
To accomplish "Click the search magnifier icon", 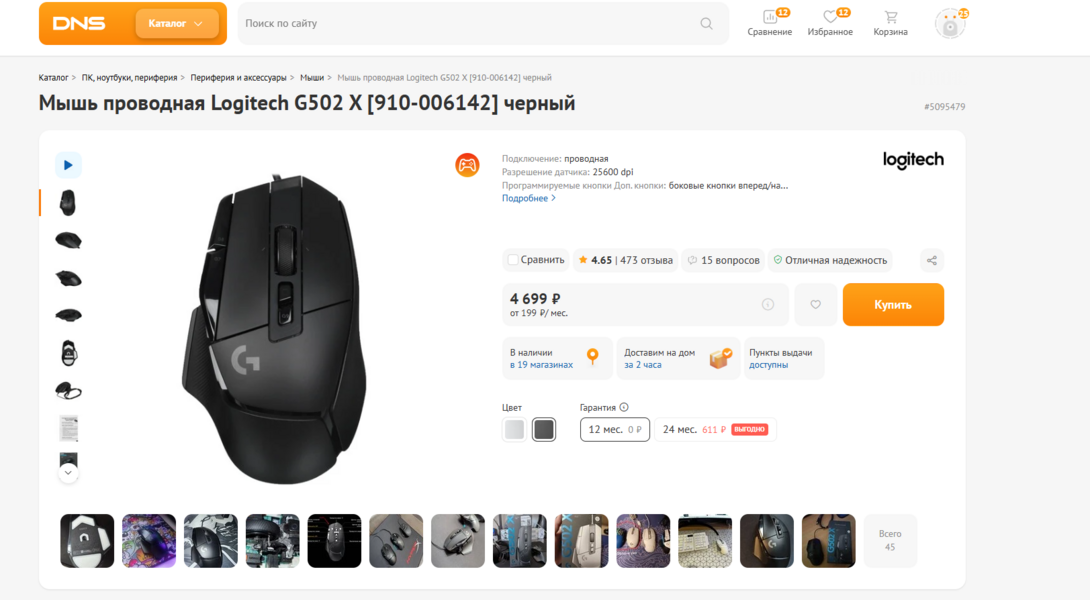I will [706, 24].
